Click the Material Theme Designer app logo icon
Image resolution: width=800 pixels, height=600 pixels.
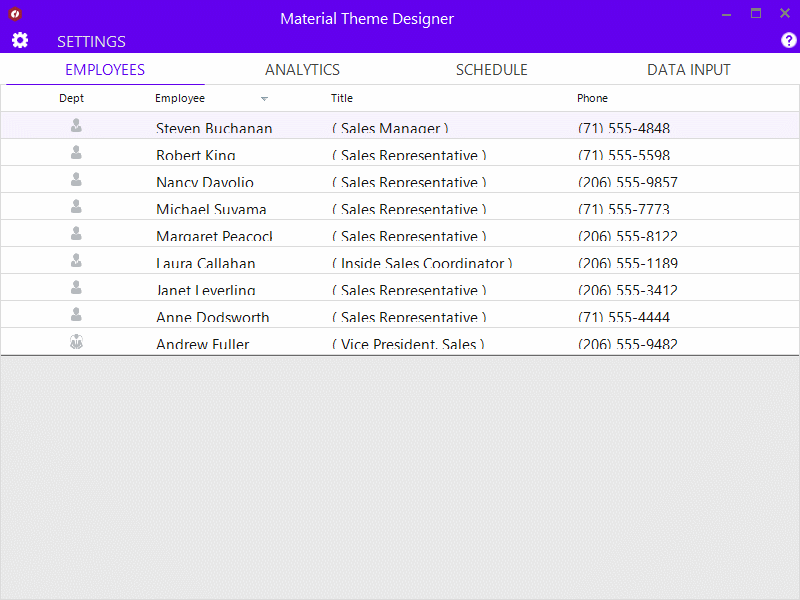pos(13,13)
